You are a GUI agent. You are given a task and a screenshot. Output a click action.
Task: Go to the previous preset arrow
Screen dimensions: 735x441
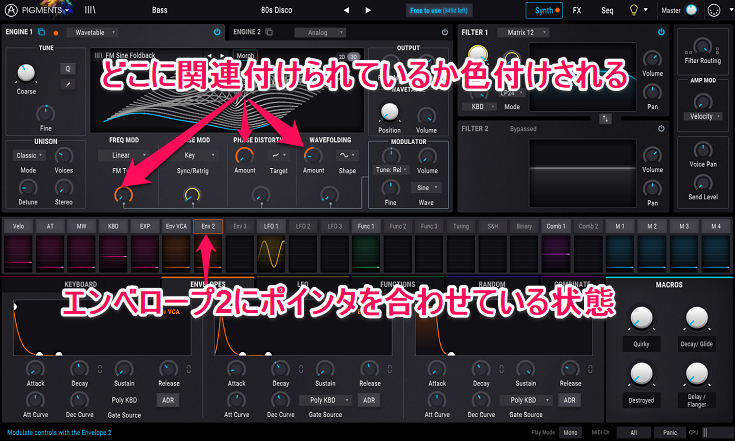click(346, 10)
